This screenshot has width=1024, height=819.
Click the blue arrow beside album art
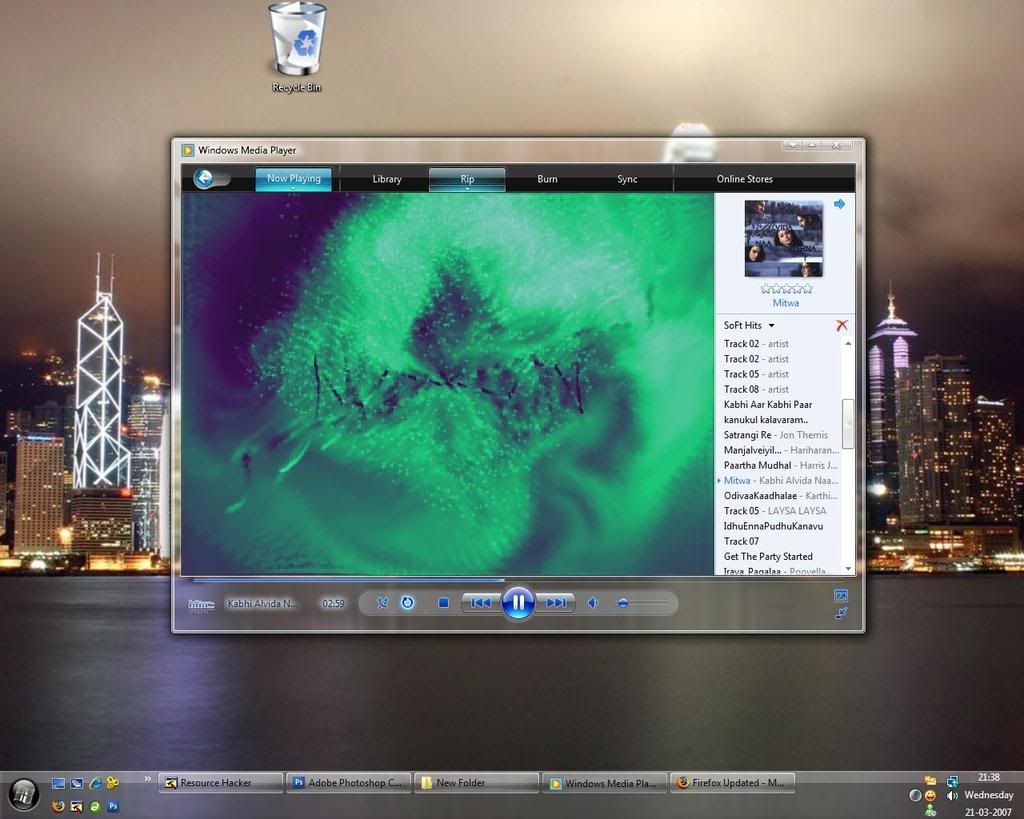[x=839, y=204]
